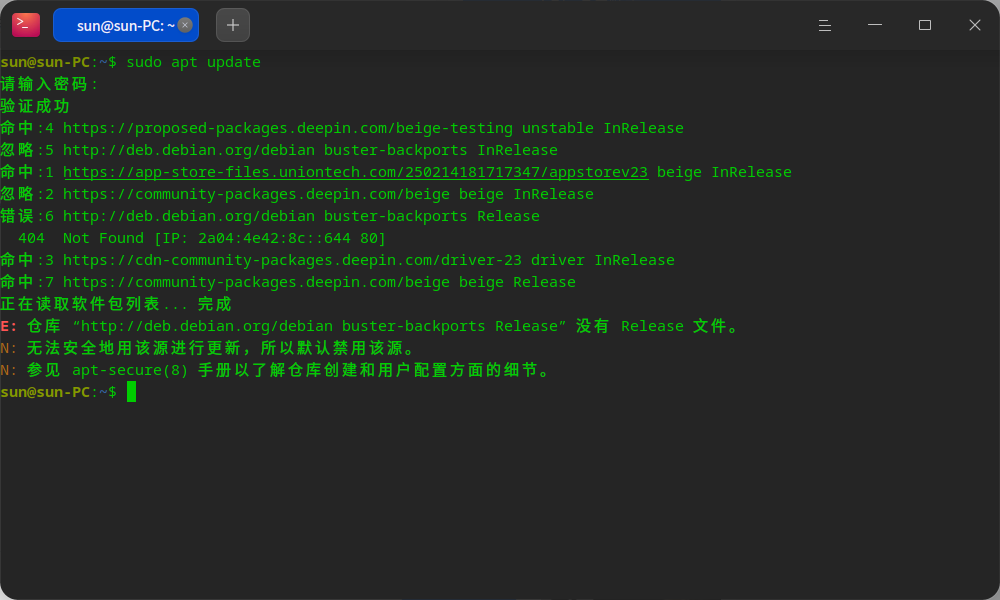The image size is (1000, 600).
Task: Click apt-secure(8) manual reference text
Action: [130, 370]
